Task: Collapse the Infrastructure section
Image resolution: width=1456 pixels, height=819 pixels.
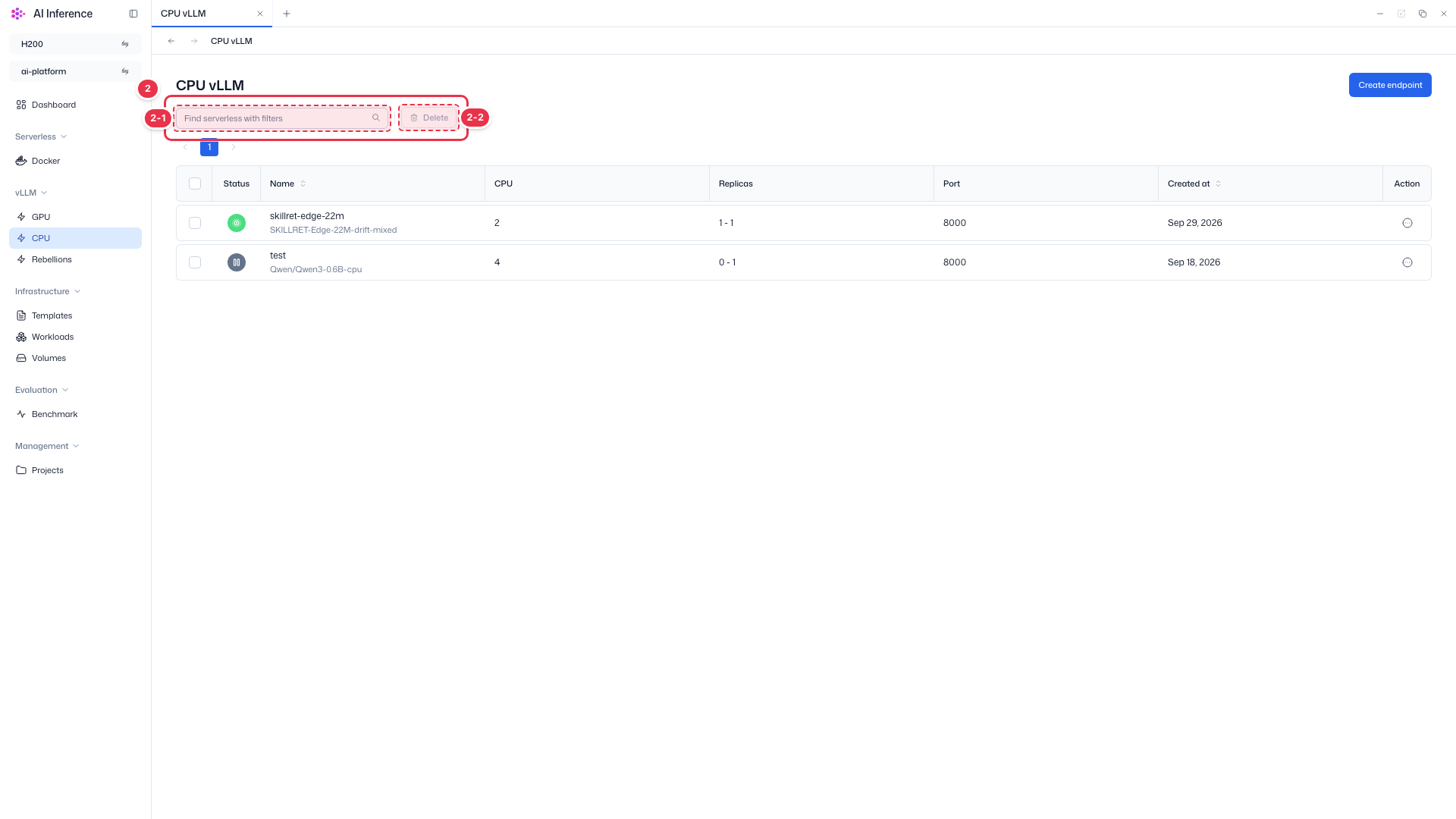Action: 48,291
